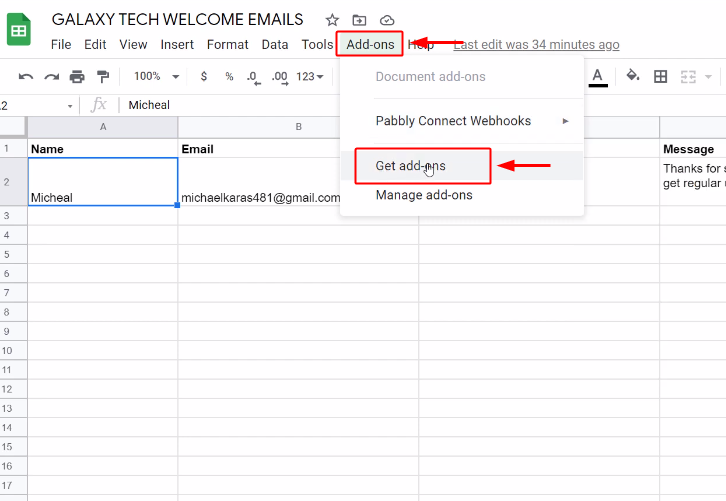The image size is (726, 501).
Task: Click the print icon
Action: coord(77,76)
